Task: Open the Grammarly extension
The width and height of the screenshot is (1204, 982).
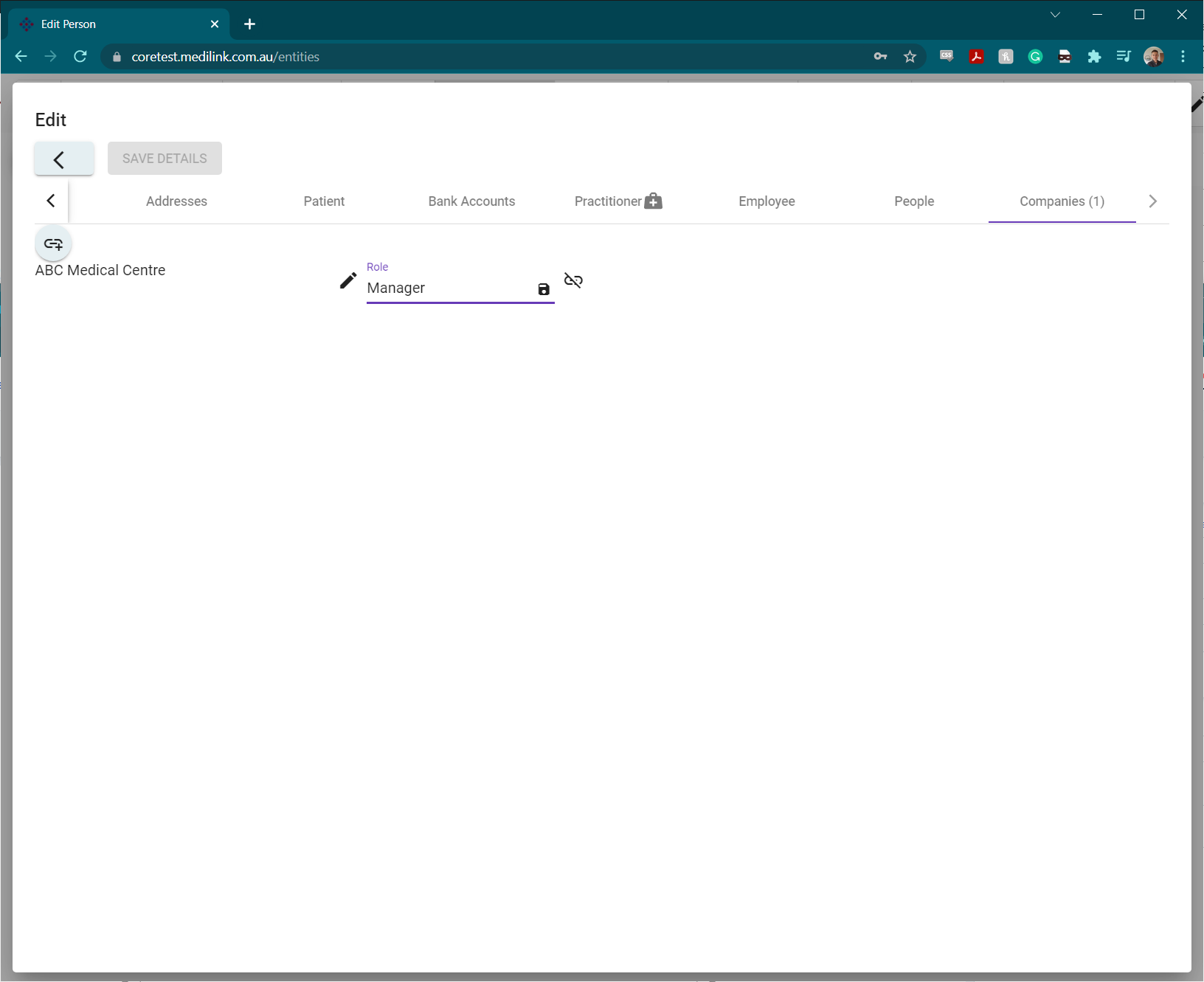Action: pyautogui.click(x=1035, y=56)
